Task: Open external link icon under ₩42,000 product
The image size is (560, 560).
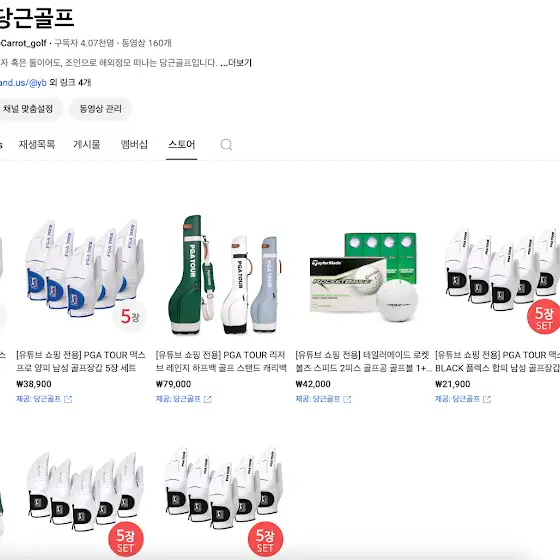Action: point(347,399)
